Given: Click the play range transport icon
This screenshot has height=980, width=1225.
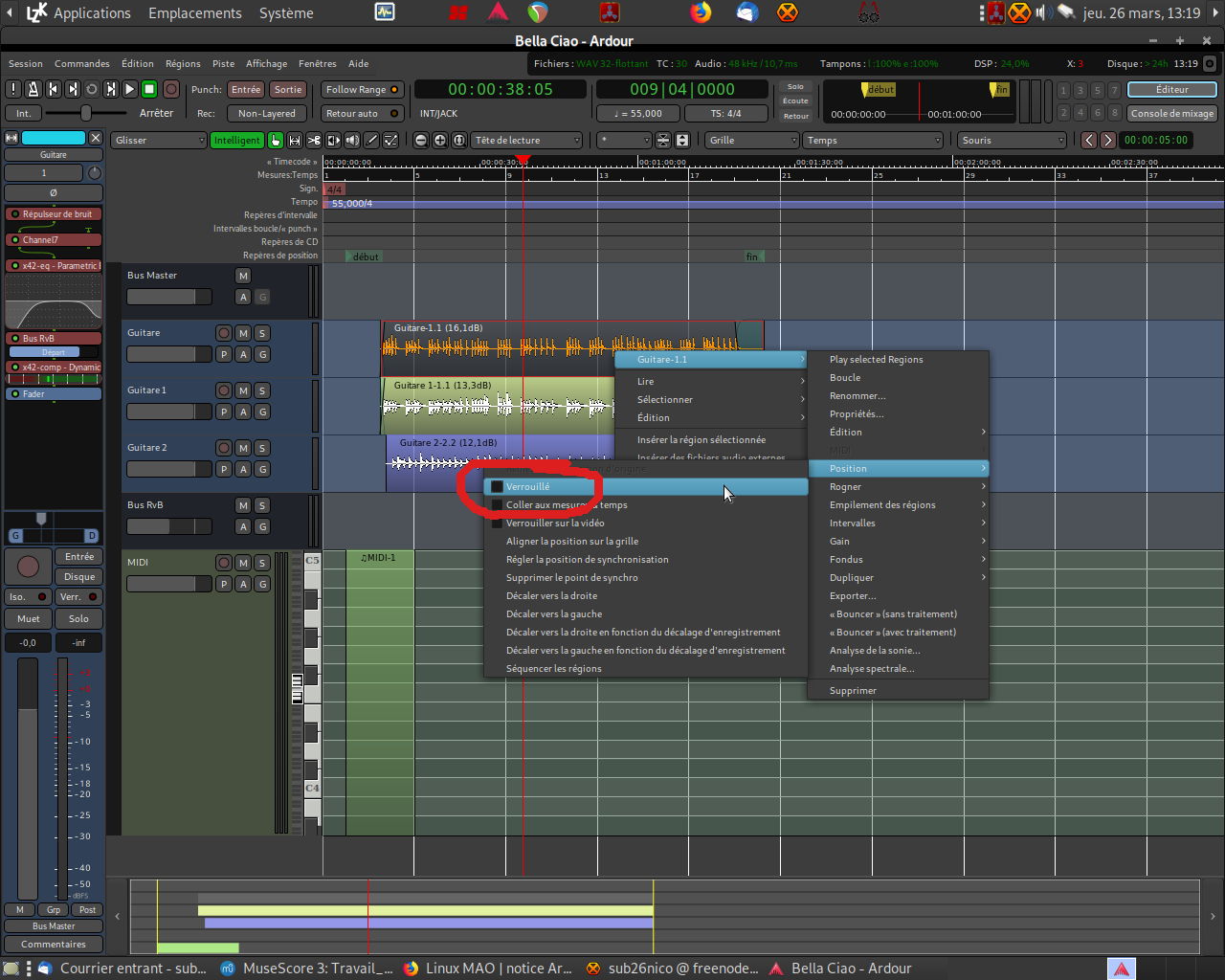Looking at the screenshot, I should (111, 89).
